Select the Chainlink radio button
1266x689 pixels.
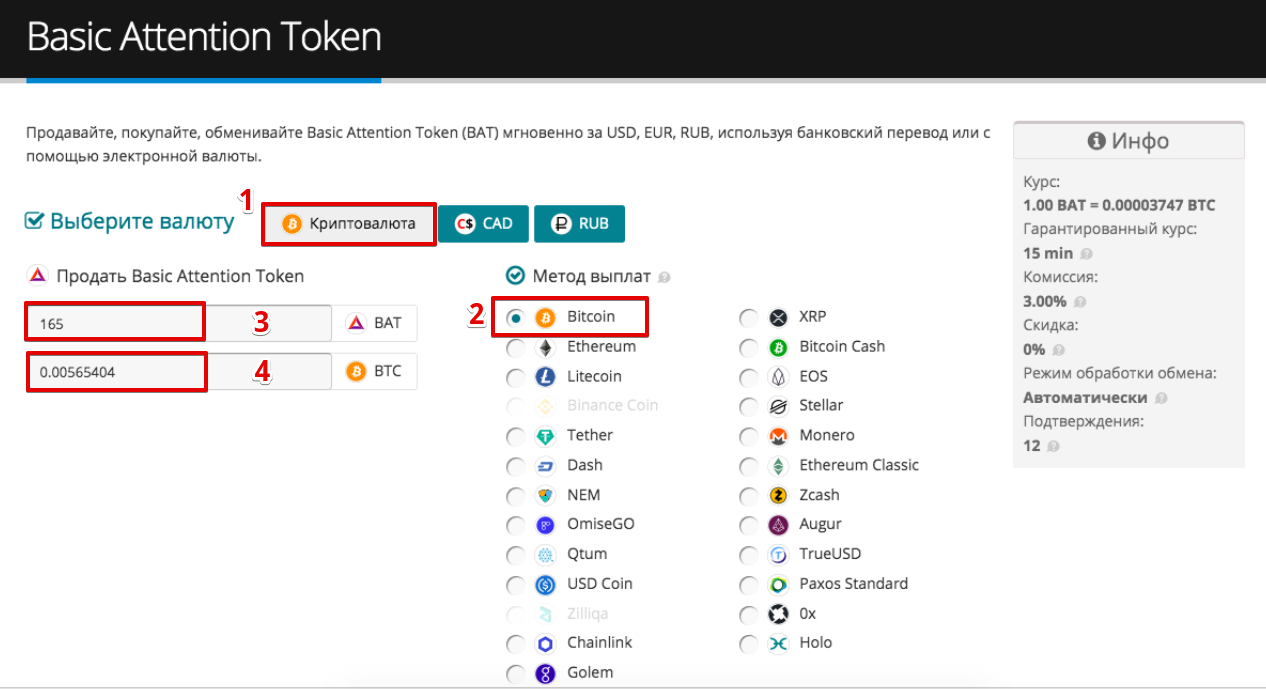click(516, 645)
